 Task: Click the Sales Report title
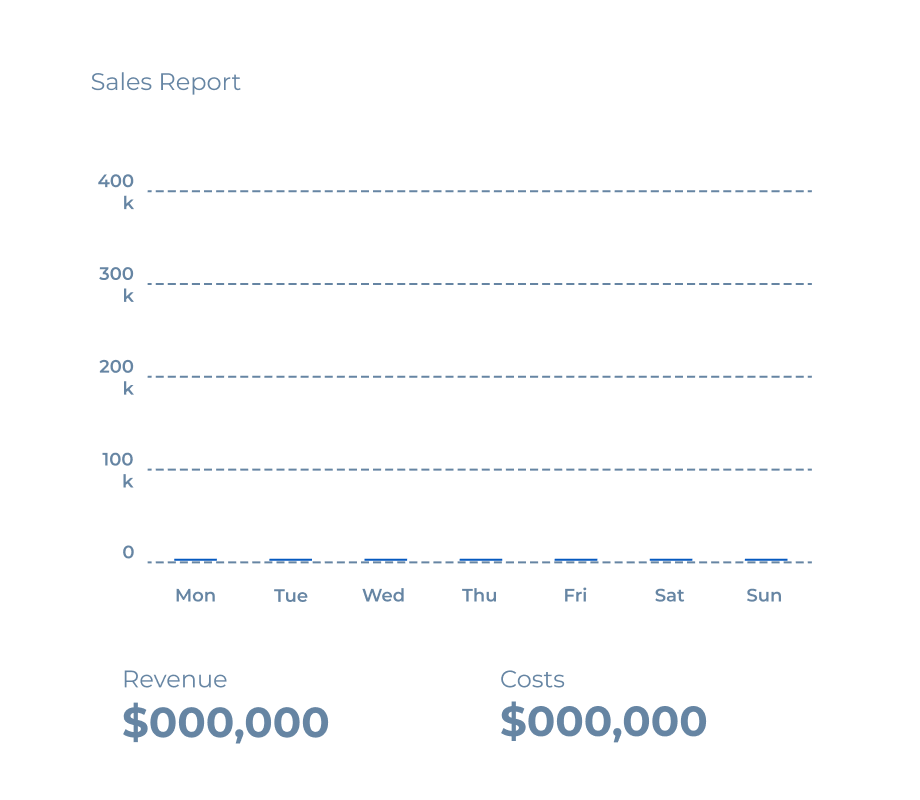point(165,82)
